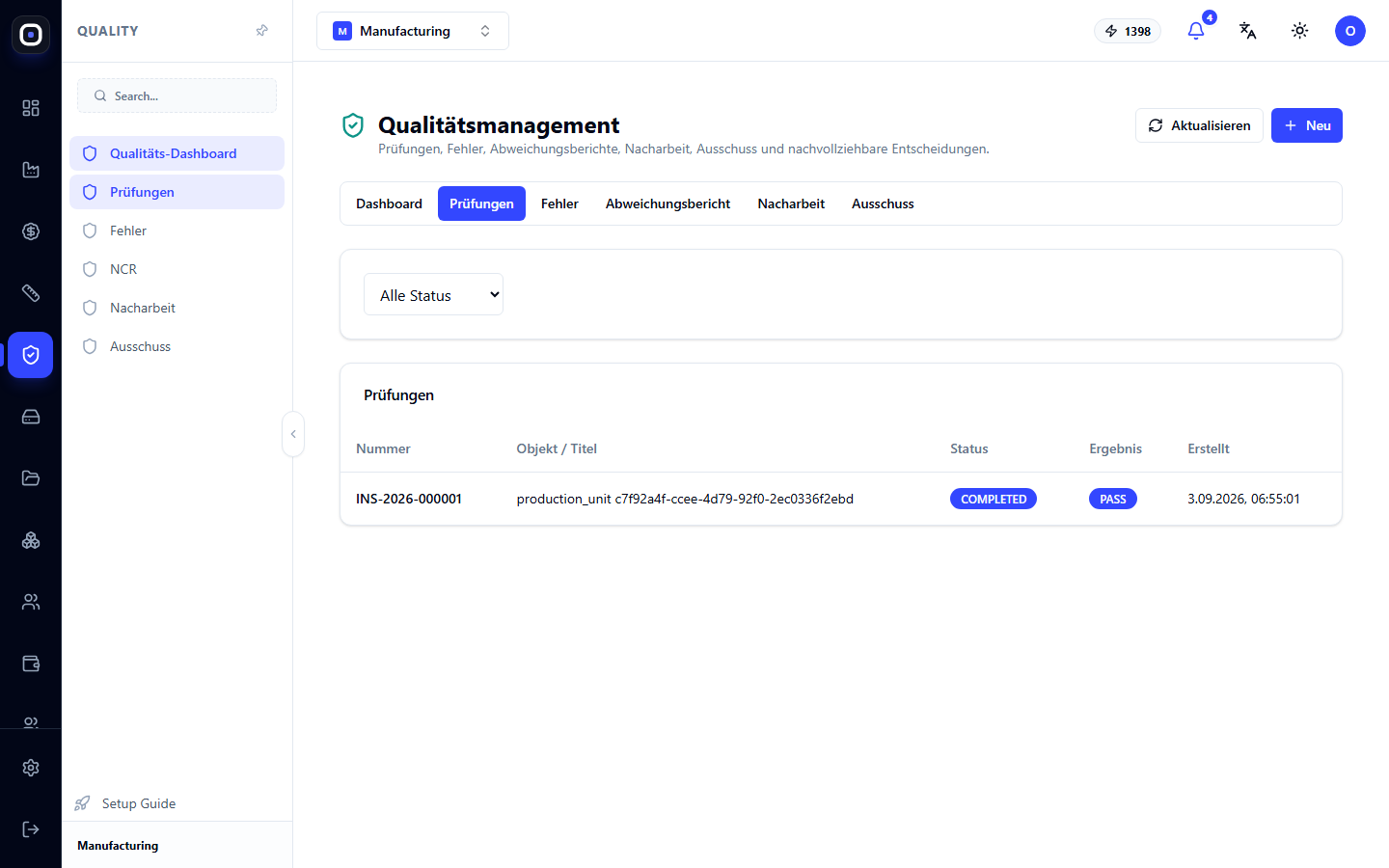Open the wallet icon in left rail
The height and width of the screenshot is (868, 1389).
31,664
